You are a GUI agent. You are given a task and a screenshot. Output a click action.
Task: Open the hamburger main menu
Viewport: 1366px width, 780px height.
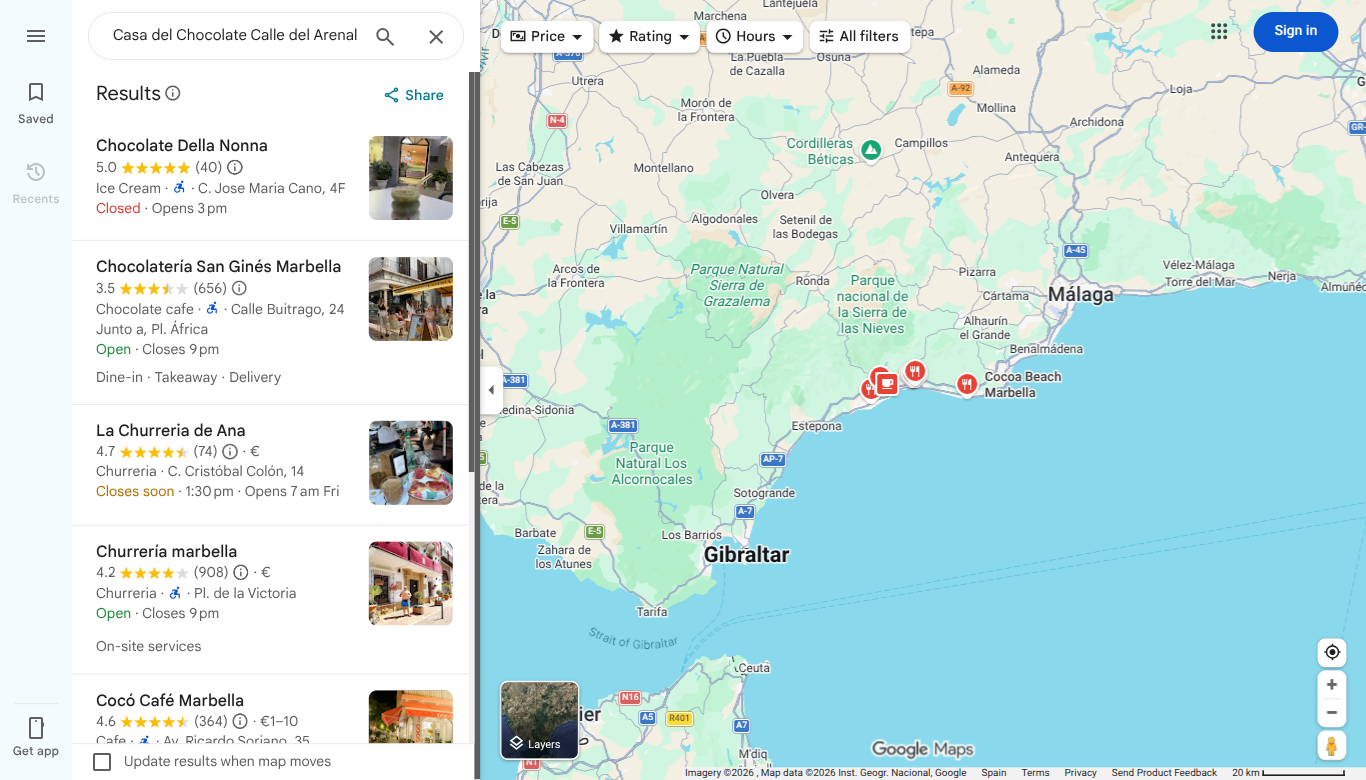tap(36, 36)
